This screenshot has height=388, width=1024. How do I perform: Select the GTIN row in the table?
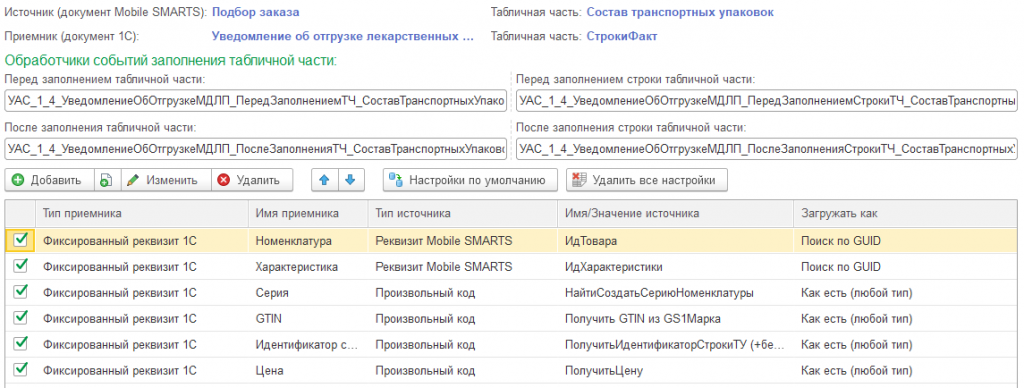click(511, 318)
